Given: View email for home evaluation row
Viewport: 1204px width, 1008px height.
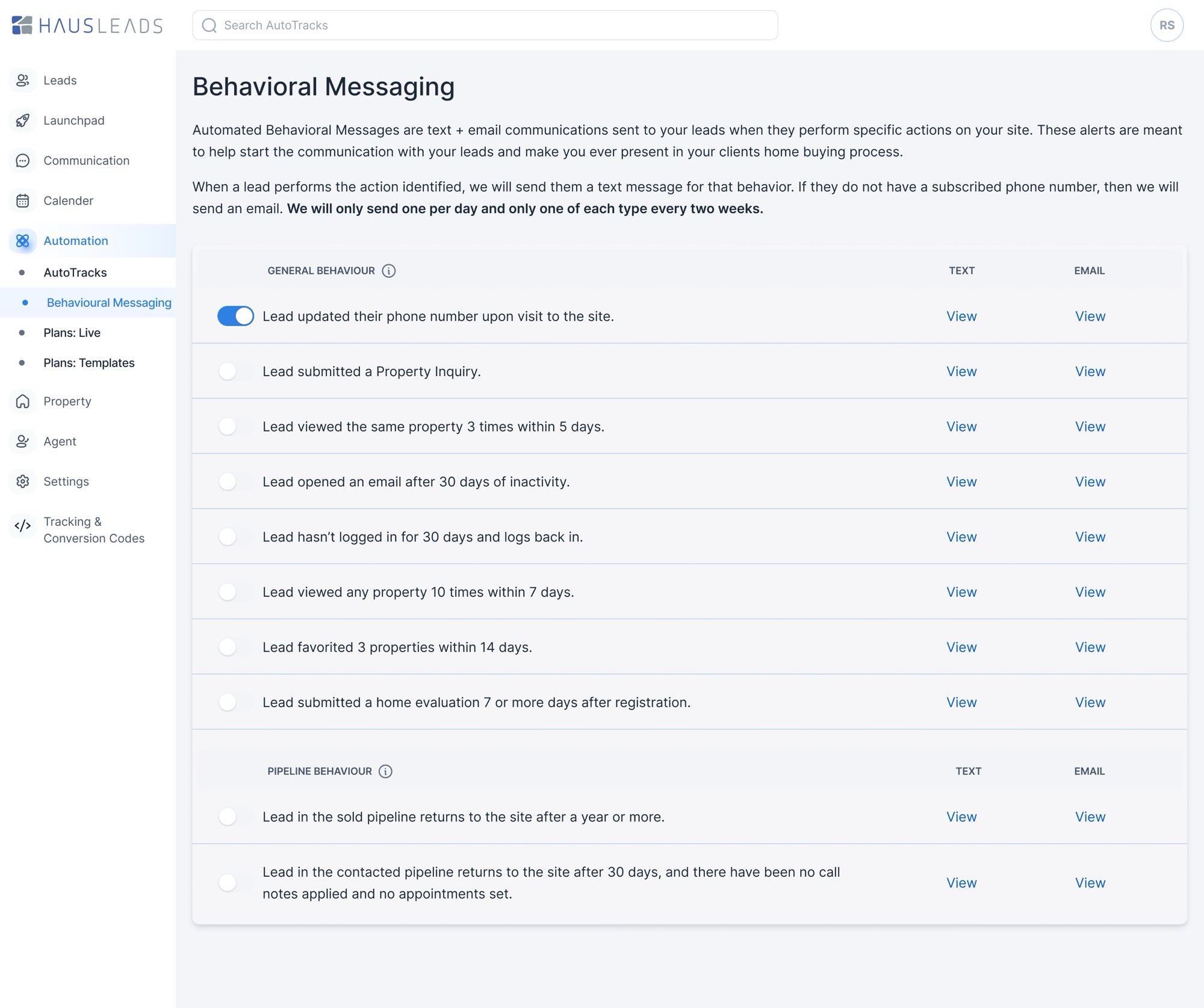Looking at the screenshot, I should pyautogui.click(x=1090, y=702).
